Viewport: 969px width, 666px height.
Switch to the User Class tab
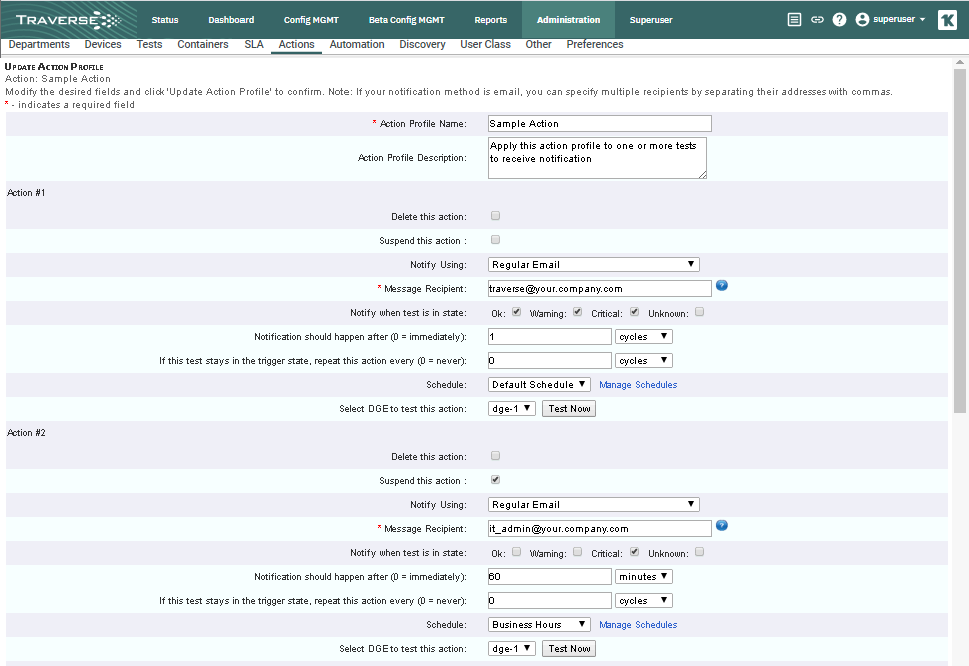click(486, 44)
